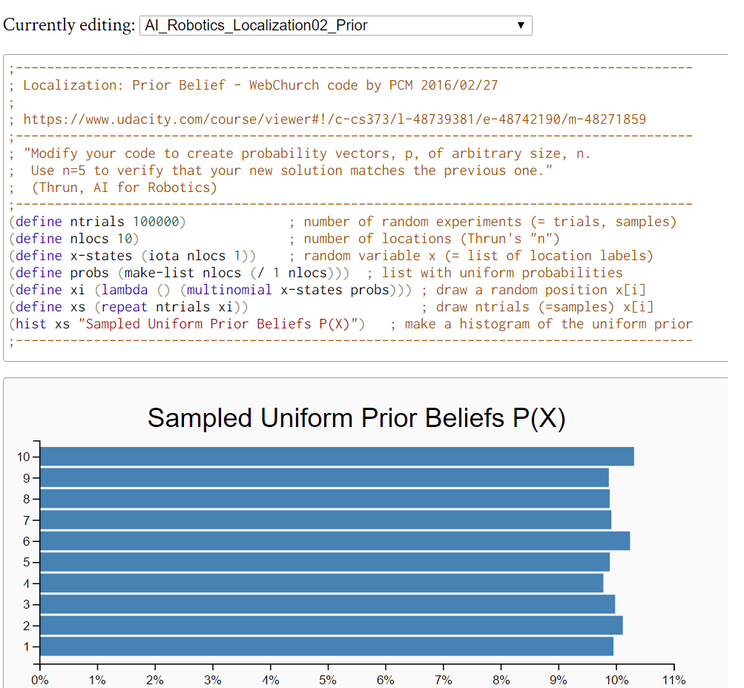Click the 'define nlocs 10' code line
The height and width of the screenshot is (688, 744).
[72, 238]
